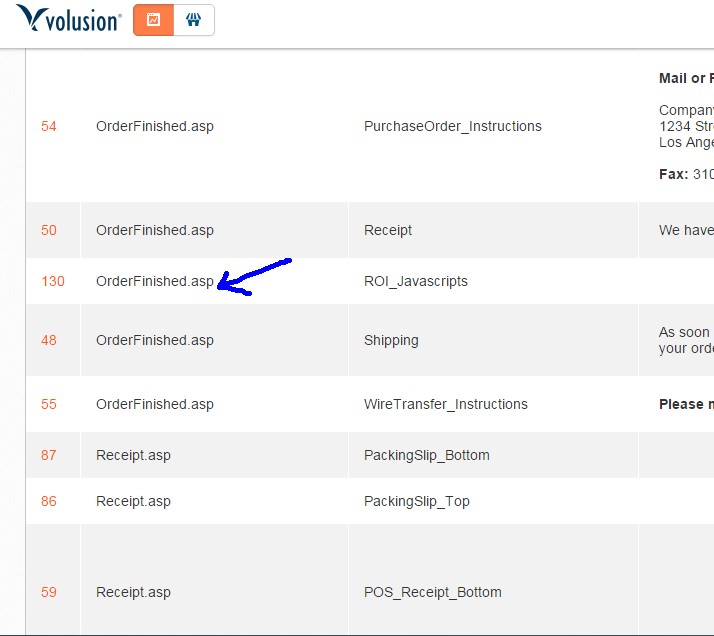Select OrderFinished.asp in the Receipt row
The height and width of the screenshot is (636, 714).
coord(155,230)
